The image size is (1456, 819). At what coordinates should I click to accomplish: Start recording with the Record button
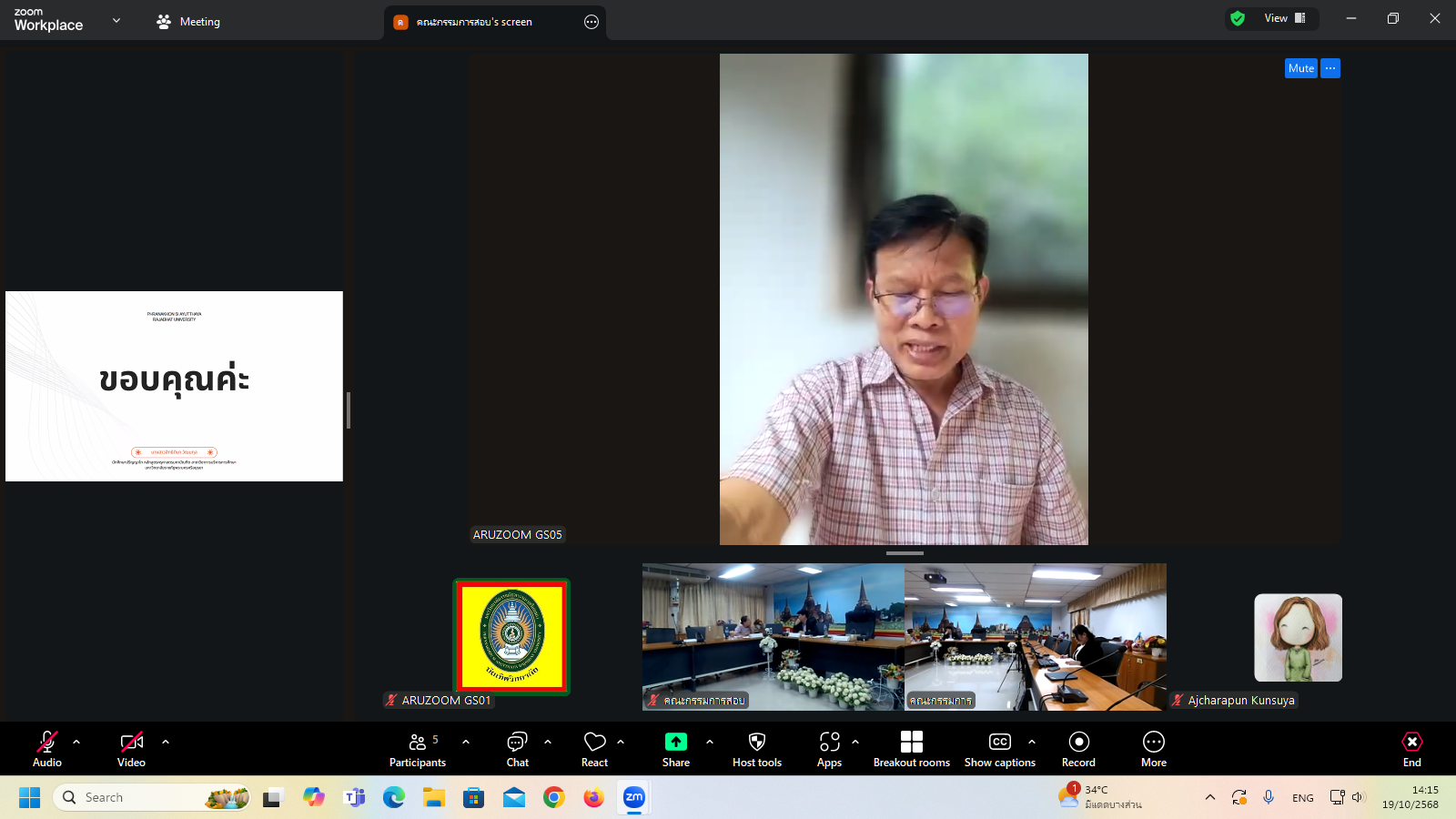tap(1078, 749)
